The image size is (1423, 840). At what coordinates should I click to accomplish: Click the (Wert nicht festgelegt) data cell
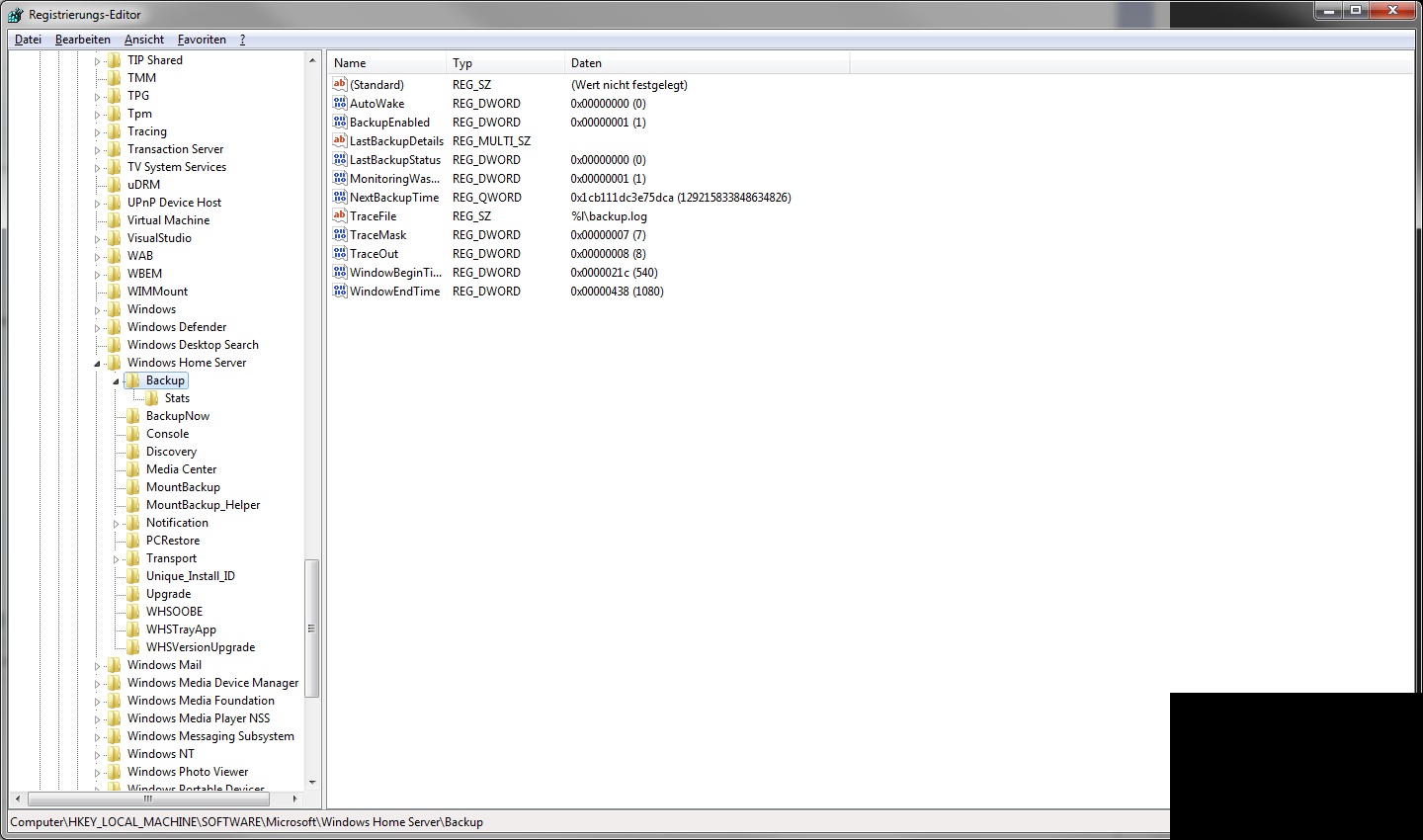(x=628, y=85)
